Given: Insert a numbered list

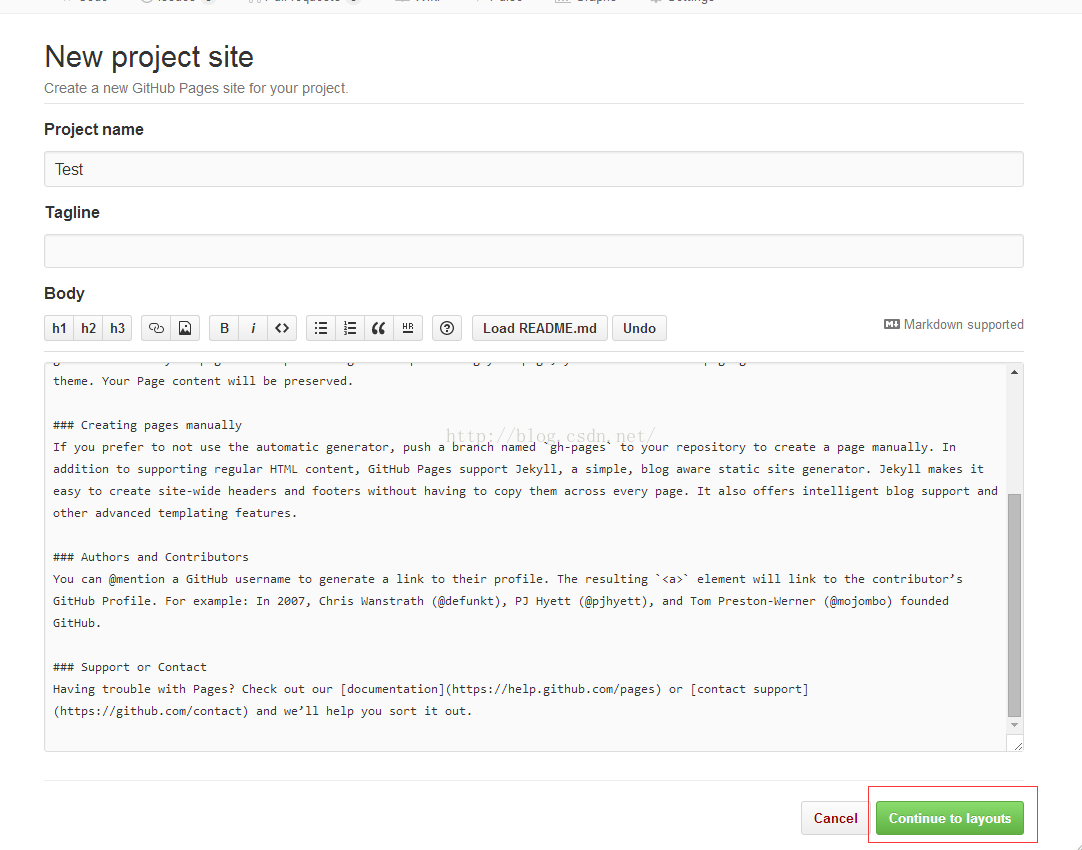Looking at the screenshot, I should pyautogui.click(x=350, y=328).
